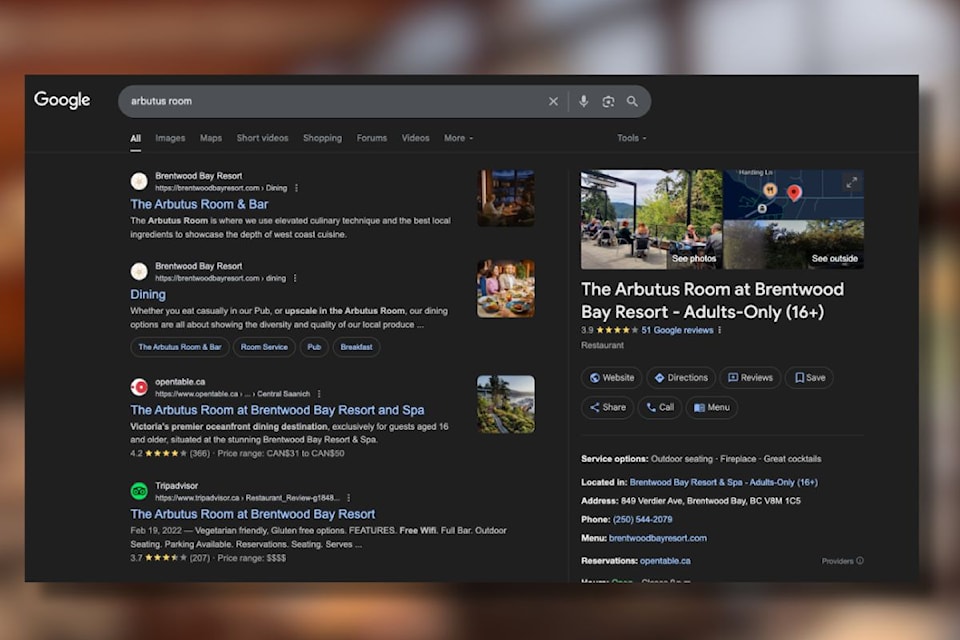Open Tripadvisor 'The Arbutus Room at Brentwood Bay Resort'
This screenshot has width=960, height=640.
pyautogui.click(x=252, y=514)
